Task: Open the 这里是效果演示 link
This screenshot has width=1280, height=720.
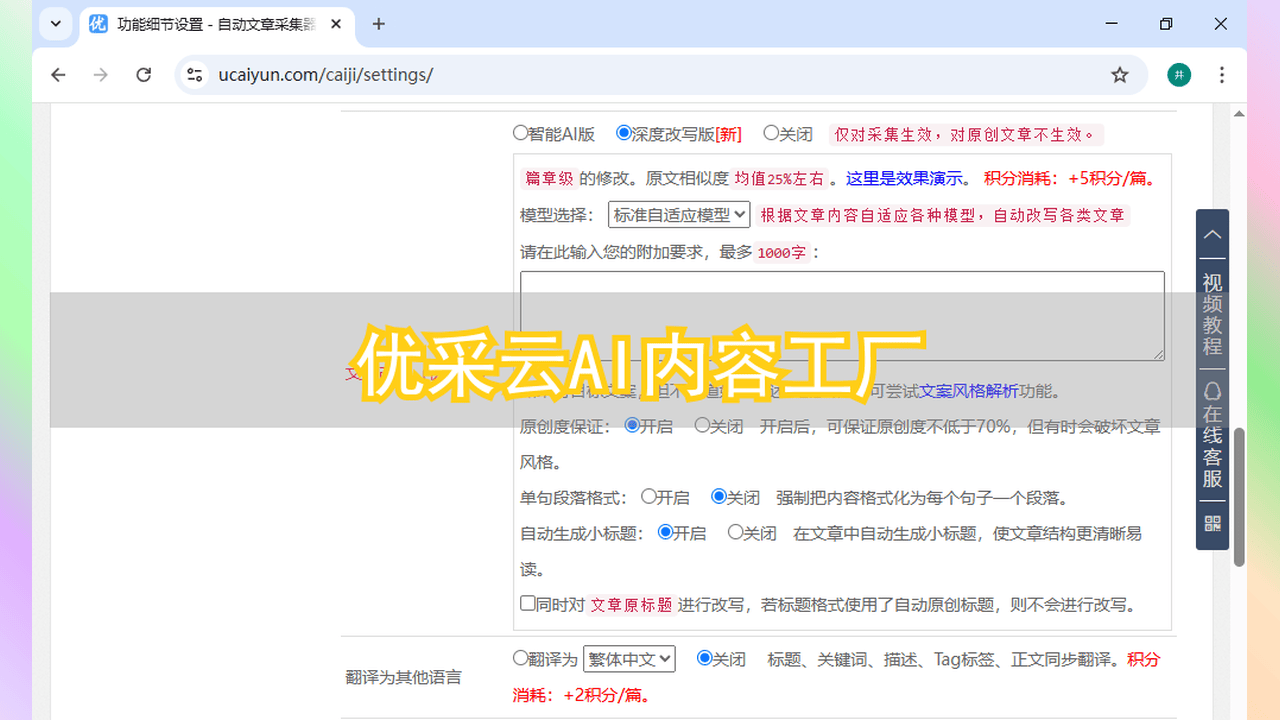Action: click(906, 178)
